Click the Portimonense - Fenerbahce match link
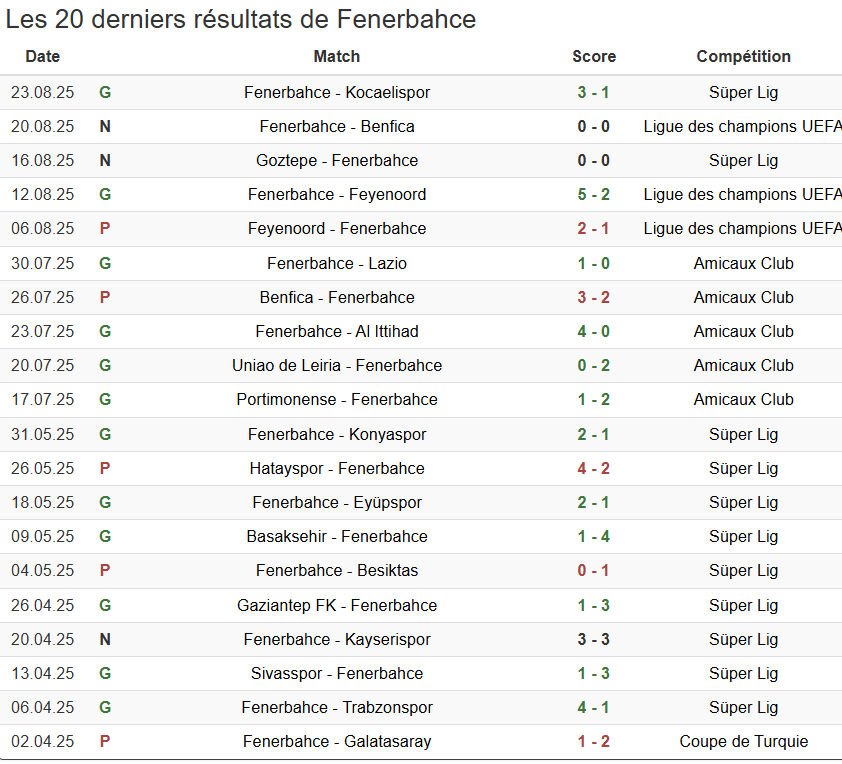 (337, 400)
